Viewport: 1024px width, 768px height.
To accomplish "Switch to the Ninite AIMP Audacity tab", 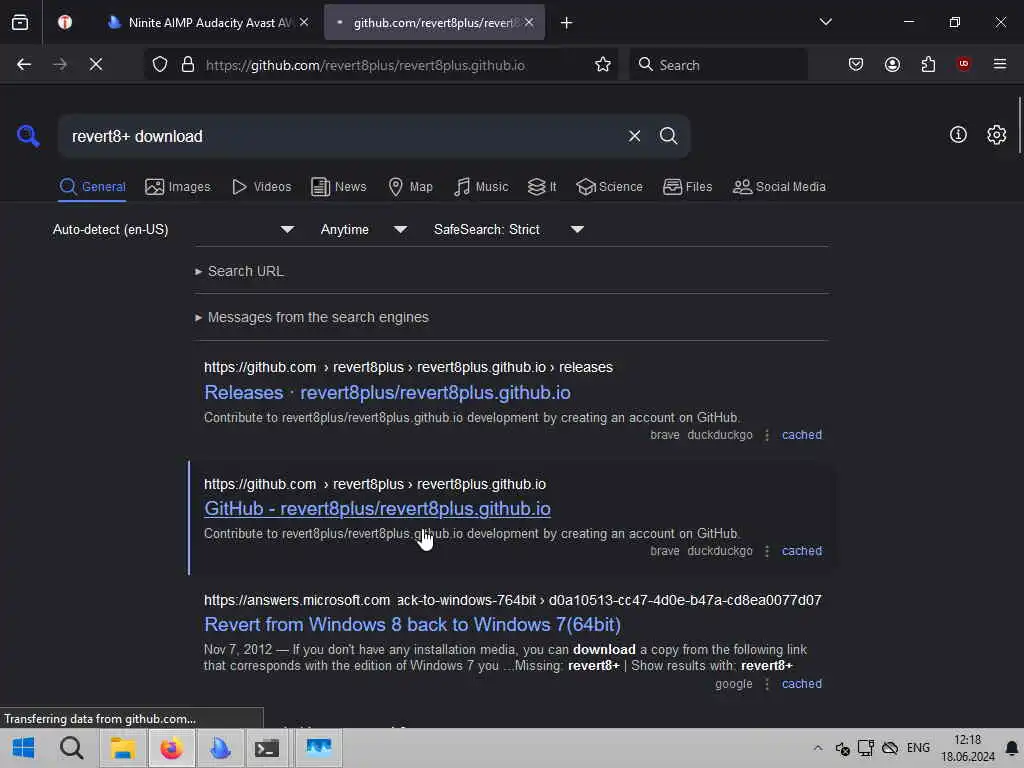I will coord(208,23).
